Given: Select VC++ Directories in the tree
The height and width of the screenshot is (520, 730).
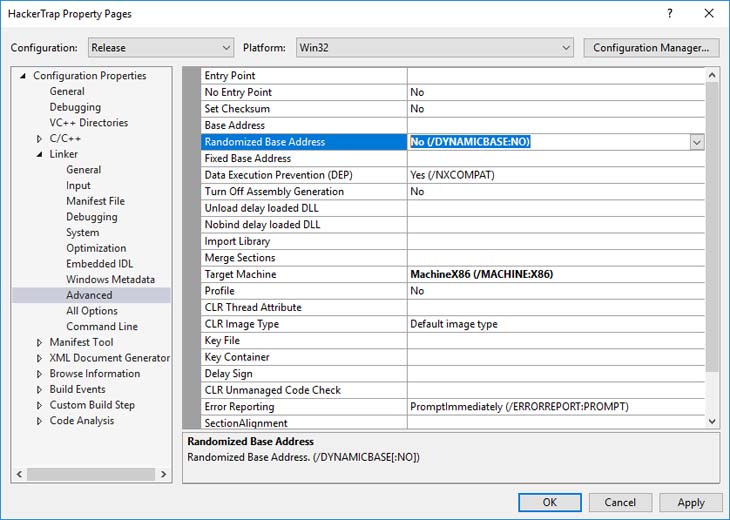Looking at the screenshot, I should [88, 122].
